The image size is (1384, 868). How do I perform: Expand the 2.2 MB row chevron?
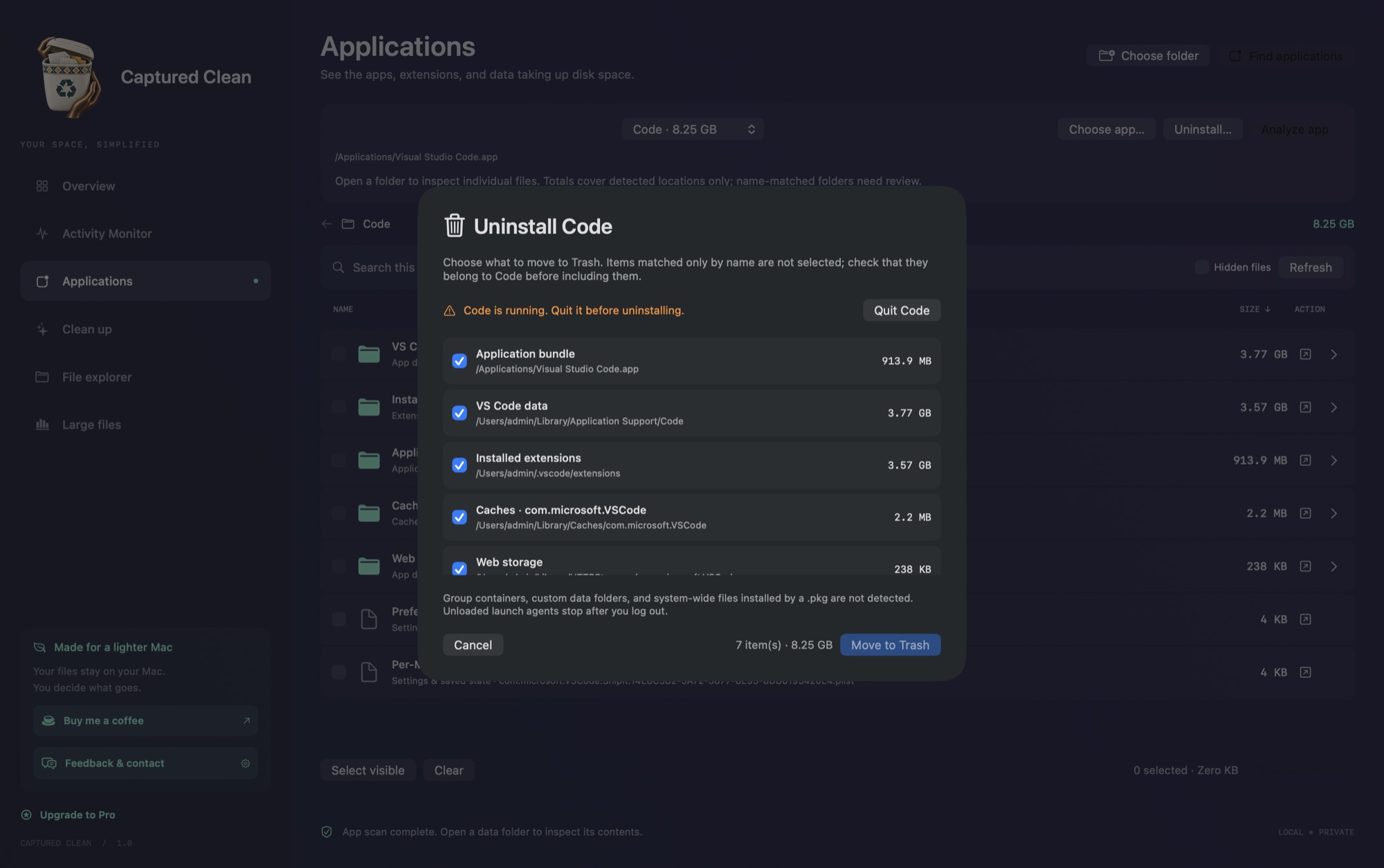click(x=1333, y=513)
